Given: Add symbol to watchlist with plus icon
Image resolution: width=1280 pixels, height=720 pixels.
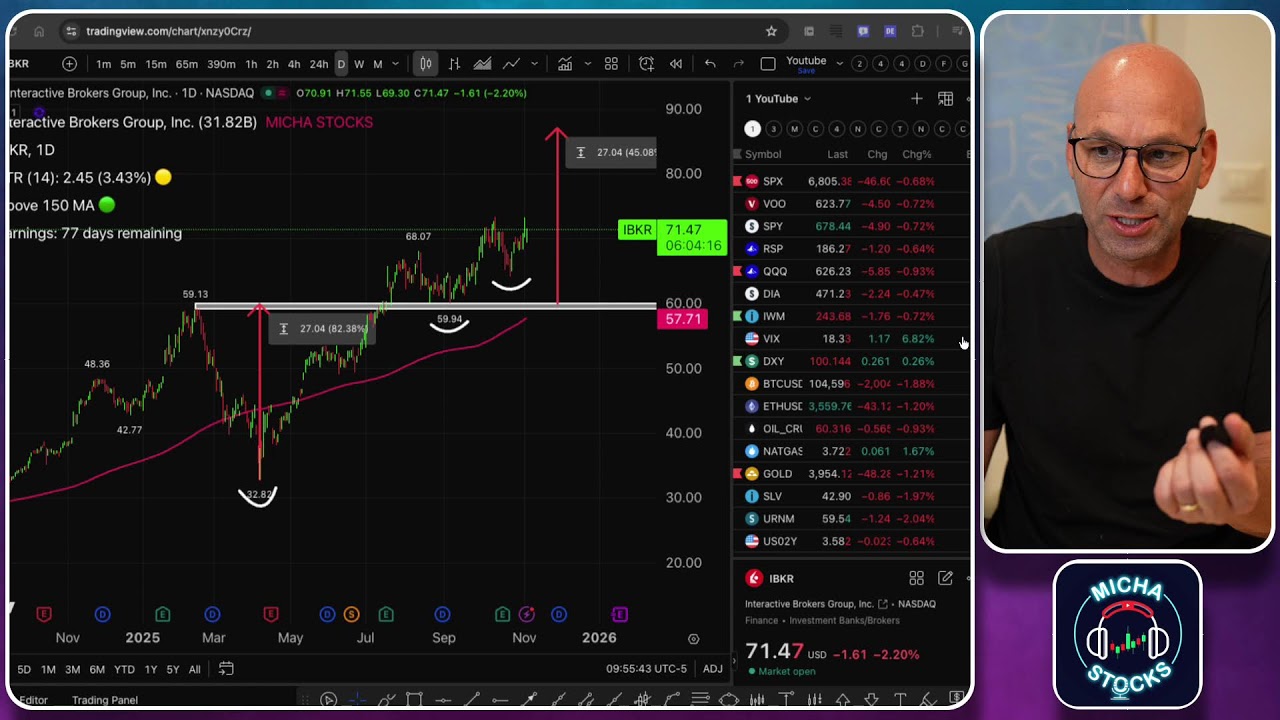Looking at the screenshot, I should [916, 98].
